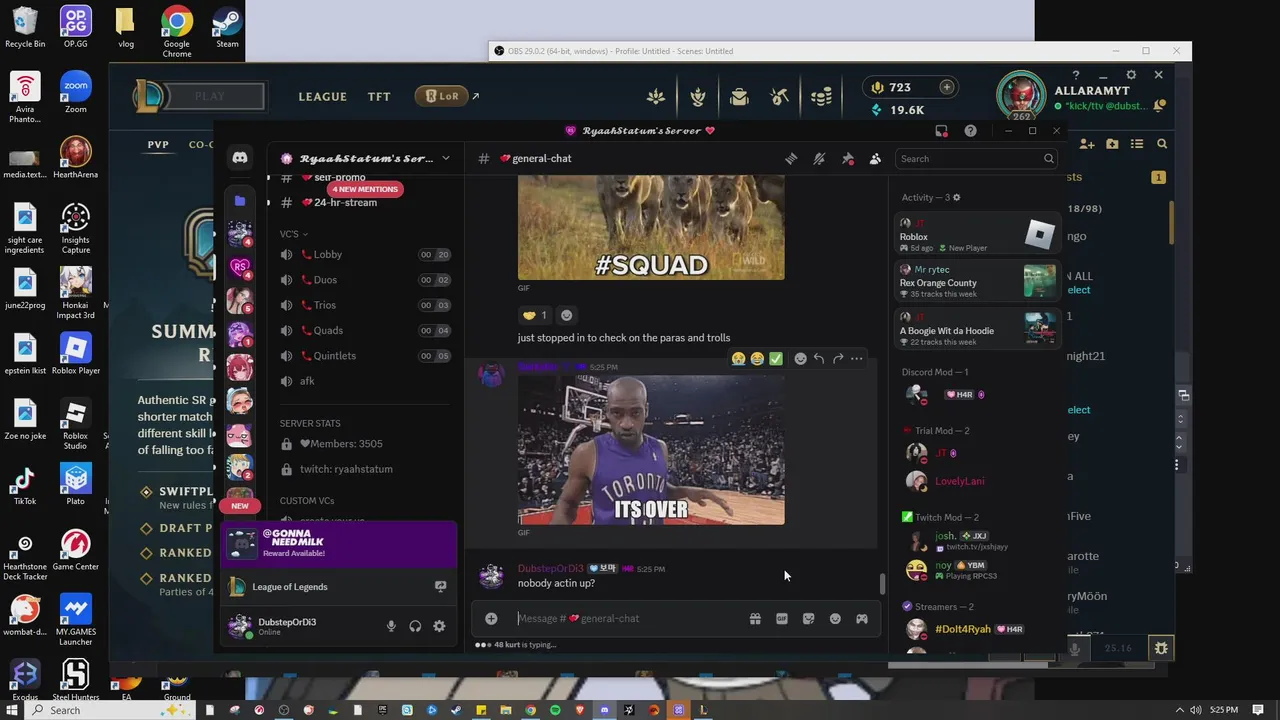This screenshot has width=1280, height=720.
Task: Open More options on hovered message
Action: (857, 358)
